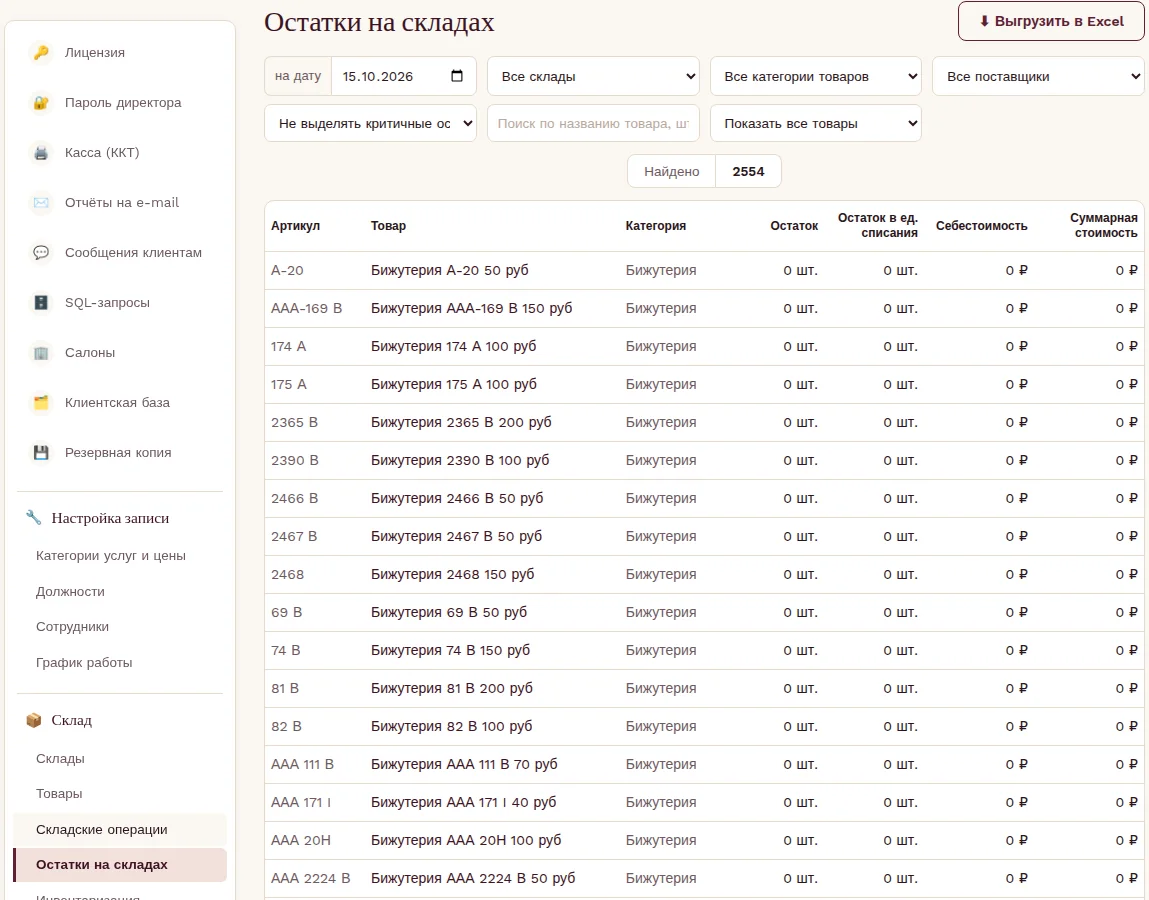Select product Бижутерия 2365 В 200 руб
This screenshot has height=900, width=1149.
click(x=461, y=422)
